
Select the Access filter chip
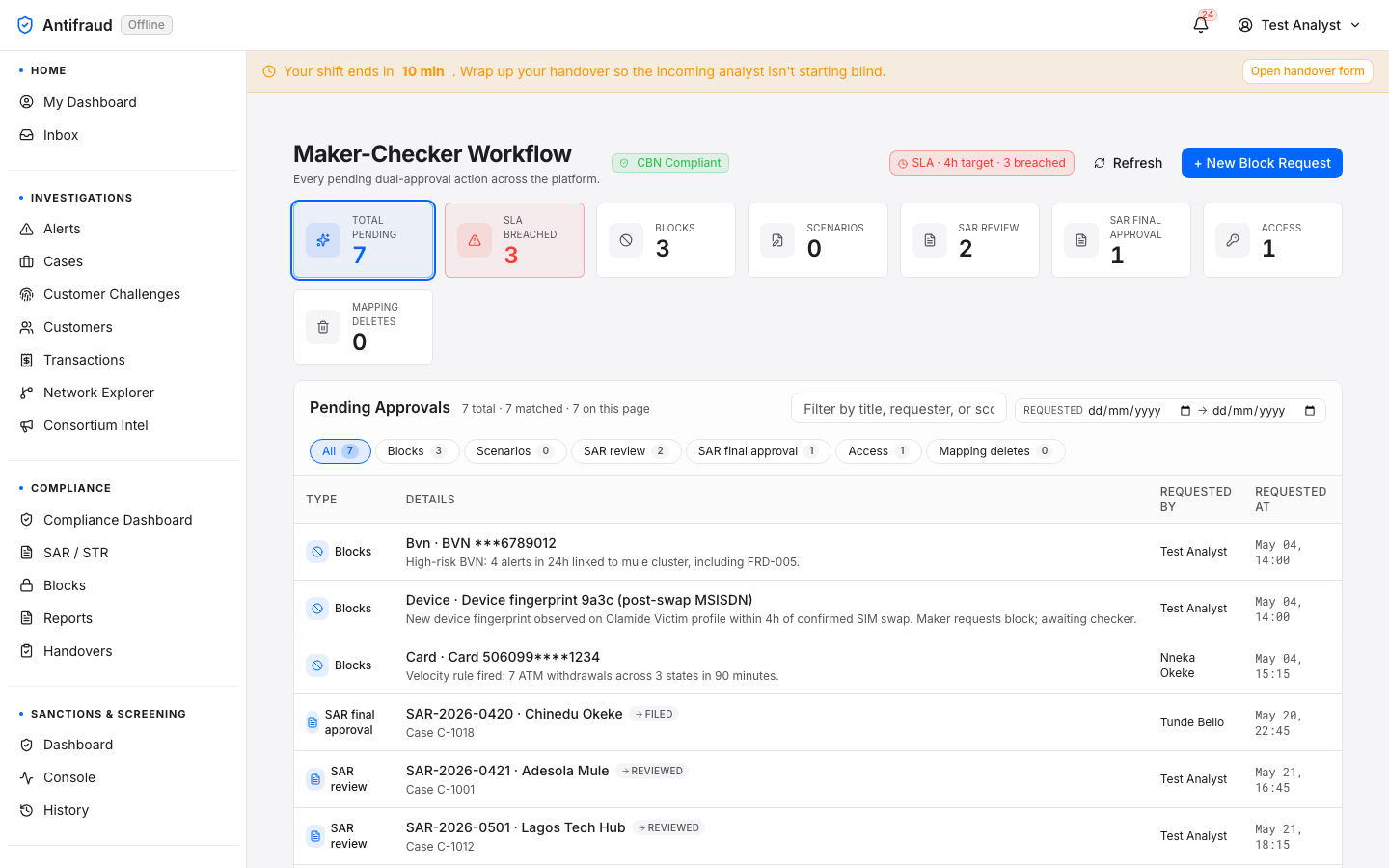tap(879, 451)
